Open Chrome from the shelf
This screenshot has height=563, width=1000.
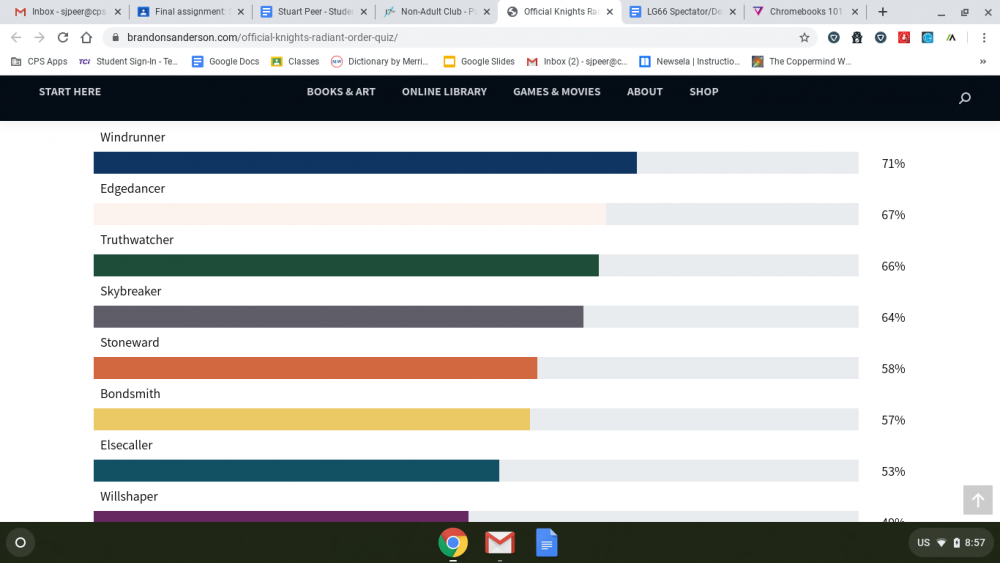pos(453,543)
